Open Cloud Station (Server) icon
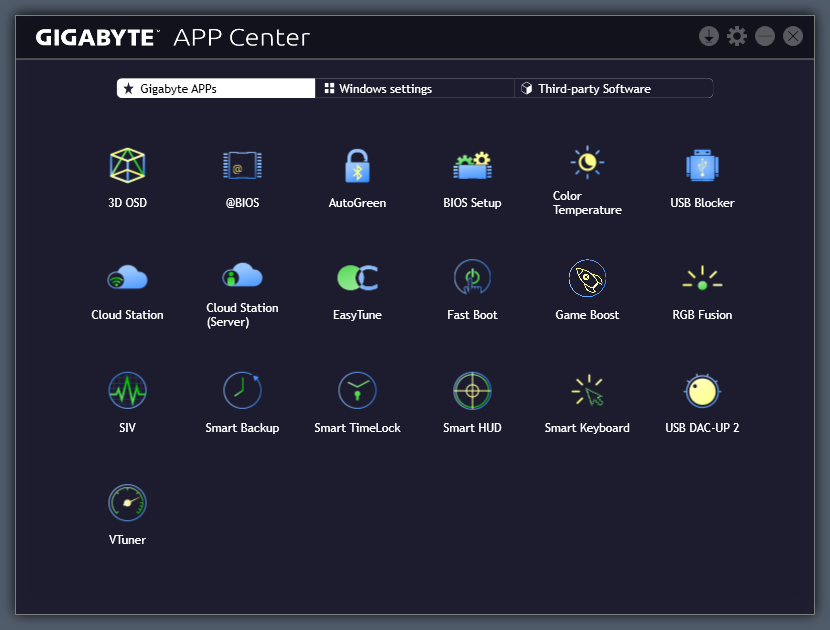 (242, 275)
